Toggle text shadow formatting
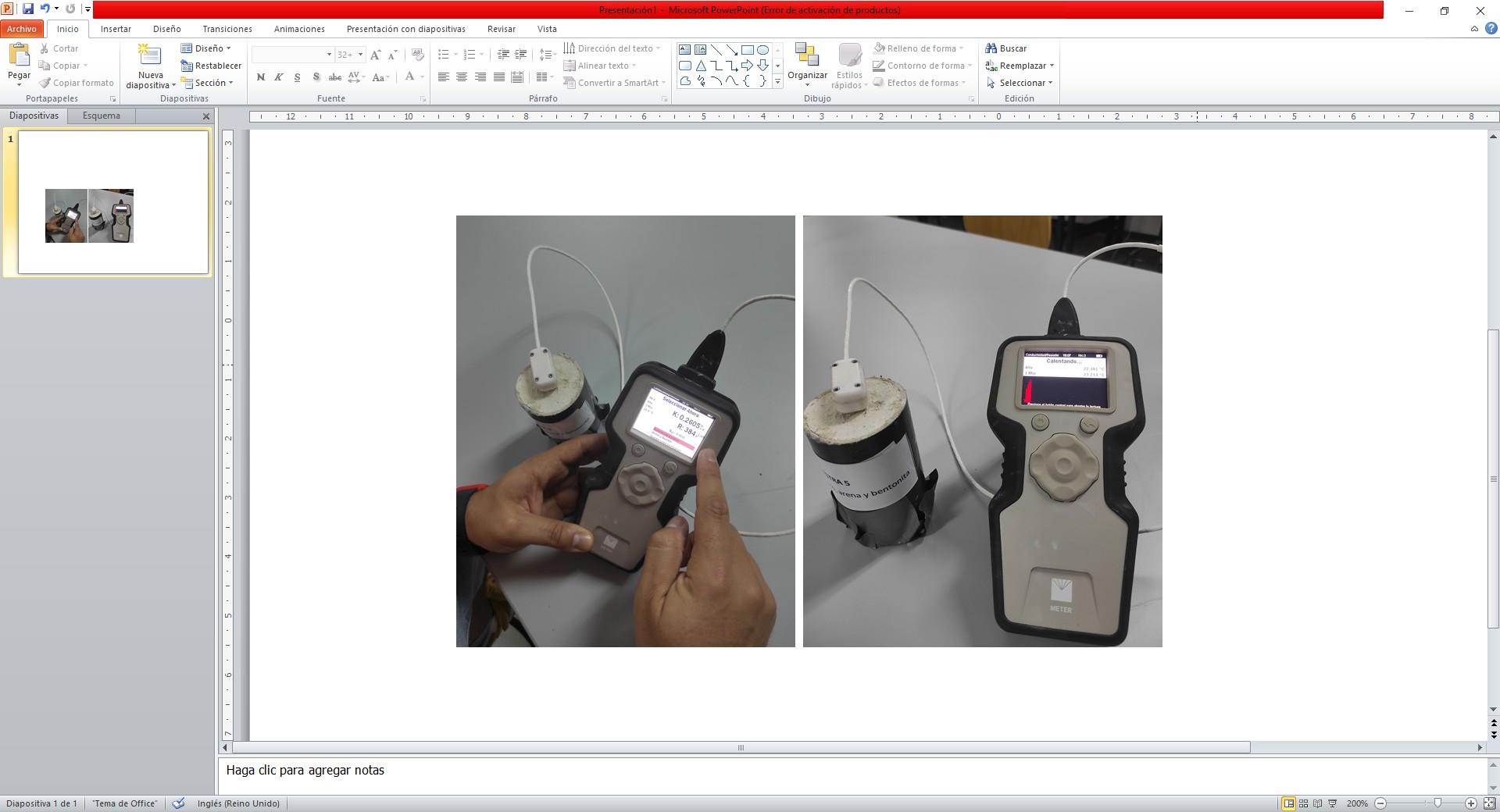The height and width of the screenshot is (812, 1500). click(316, 77)
